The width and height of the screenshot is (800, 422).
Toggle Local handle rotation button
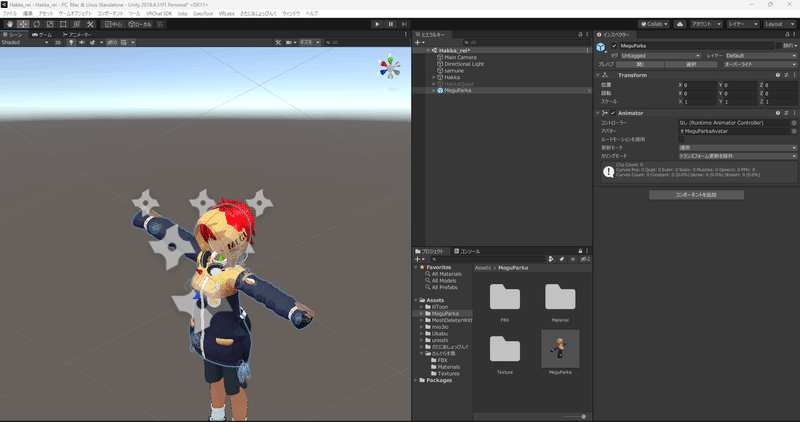[x=140, y=24]
